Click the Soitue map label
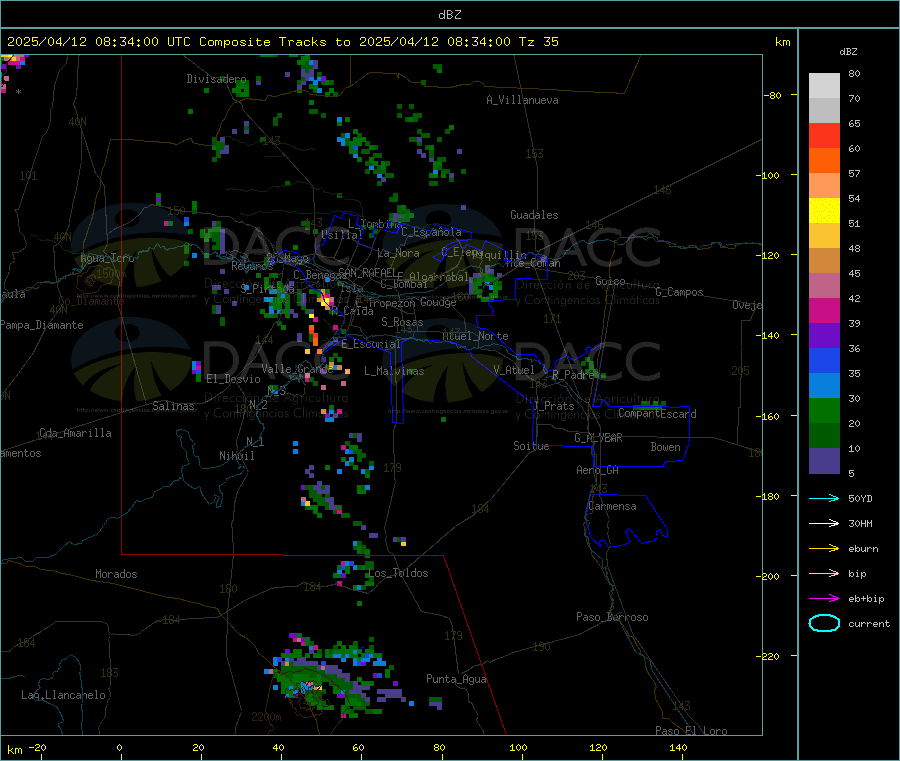The image size is (900, 761). [x=531, y=446]
